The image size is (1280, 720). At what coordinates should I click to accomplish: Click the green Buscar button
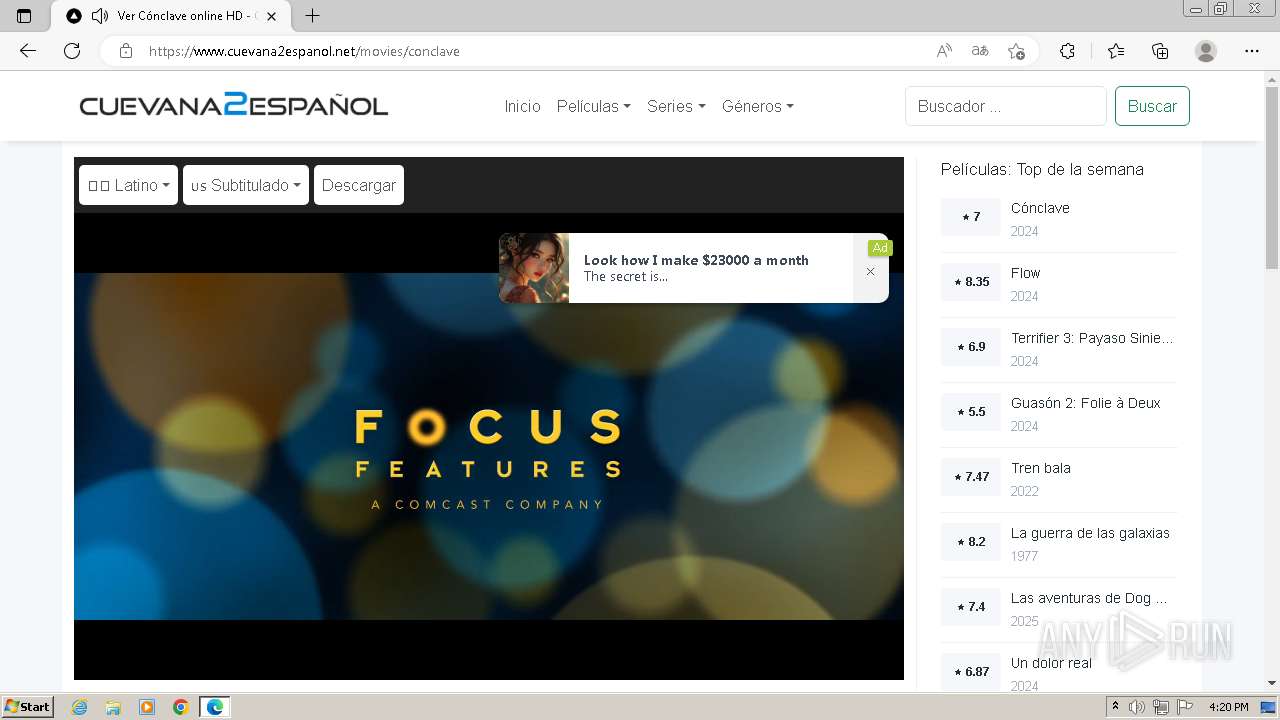pos(1152,106)
